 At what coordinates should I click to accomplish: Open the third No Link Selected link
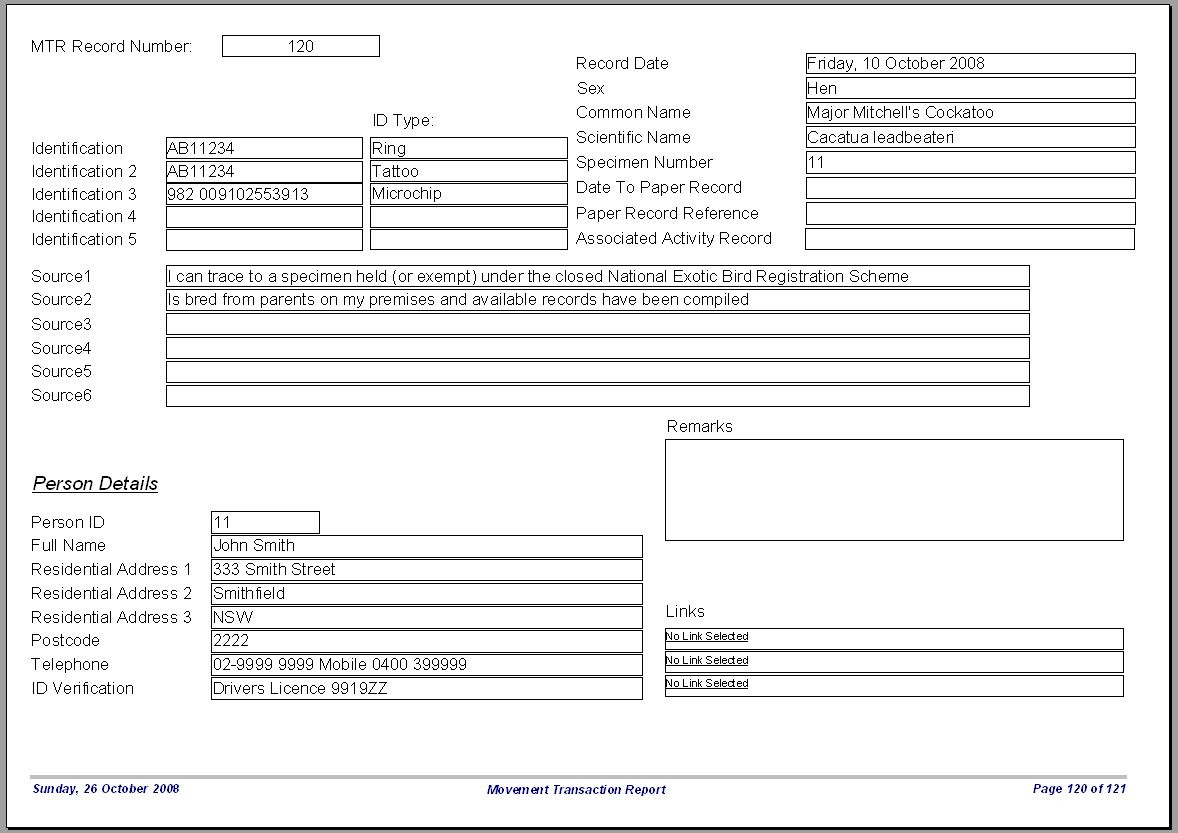[707, 684]
